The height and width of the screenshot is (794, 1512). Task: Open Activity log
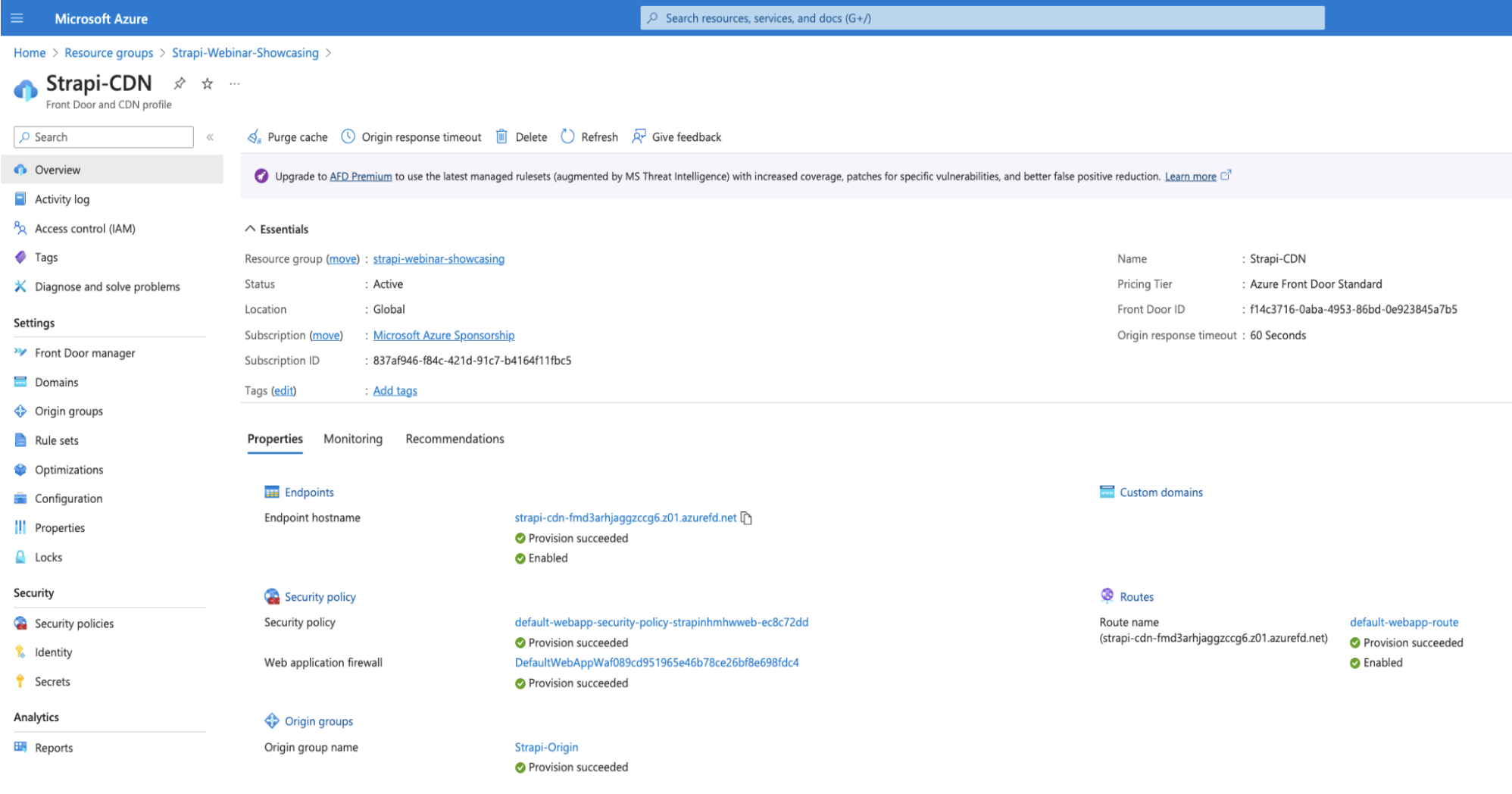point(62,199)
